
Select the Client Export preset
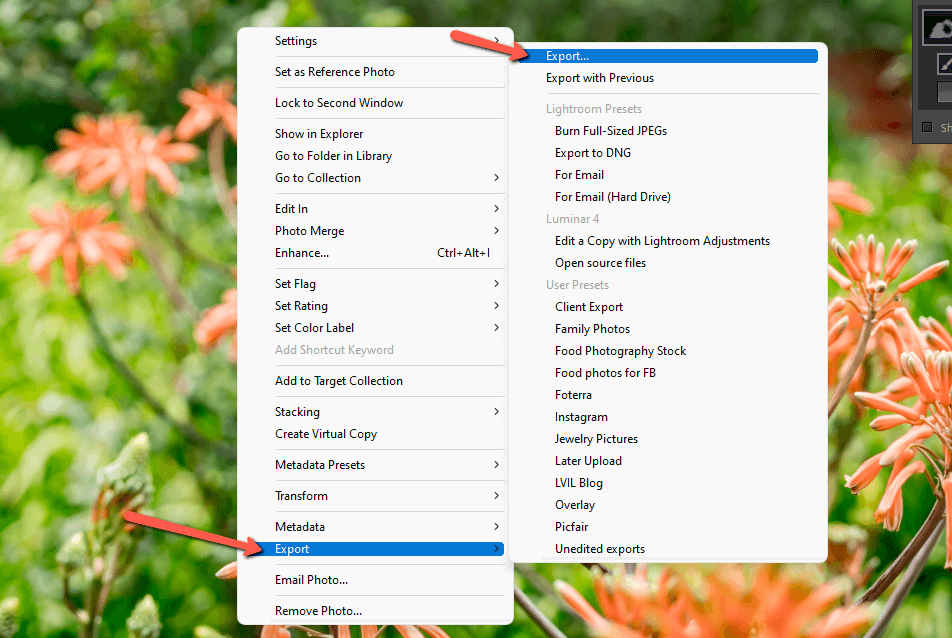point(668,307)
